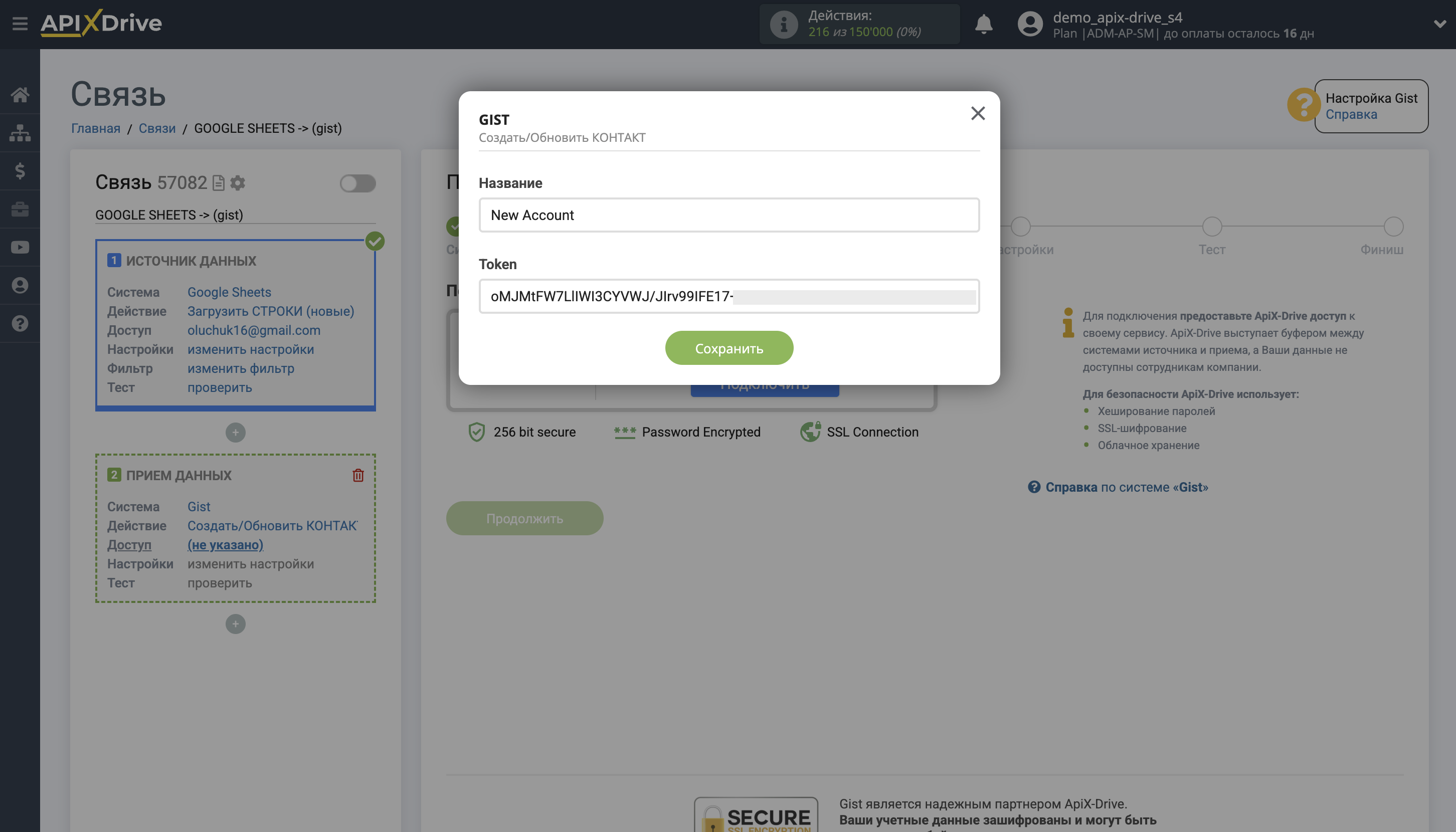Click the YouTube video icon in sidebar

[x=20, y=247]
